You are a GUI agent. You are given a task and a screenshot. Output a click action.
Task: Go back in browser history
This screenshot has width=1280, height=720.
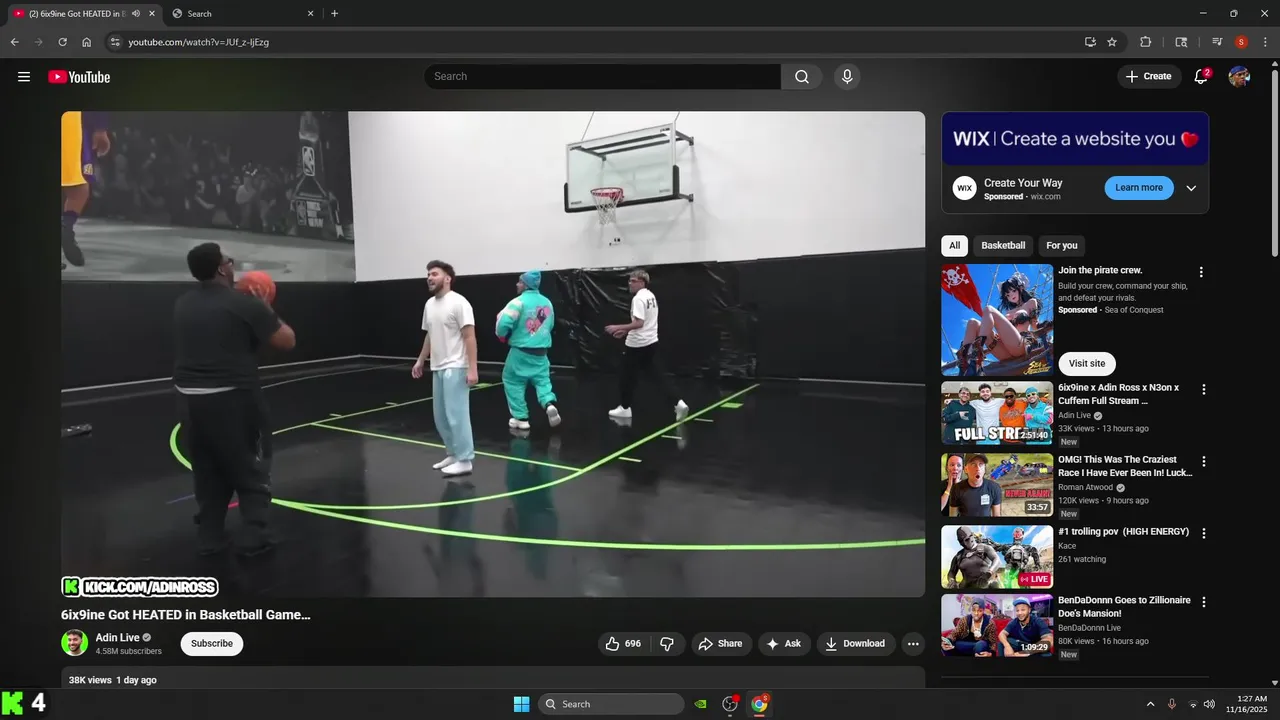tap(14, 42)
